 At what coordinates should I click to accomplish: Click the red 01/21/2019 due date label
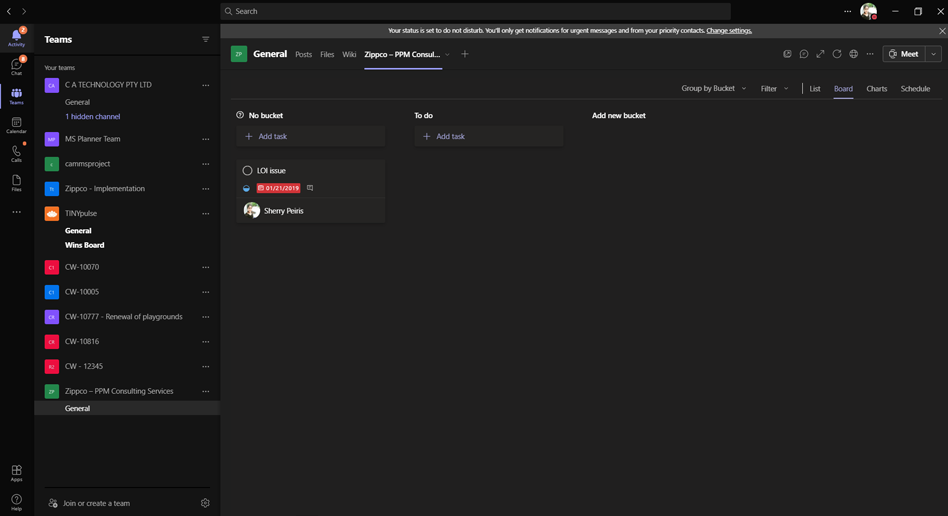[278, 188]
